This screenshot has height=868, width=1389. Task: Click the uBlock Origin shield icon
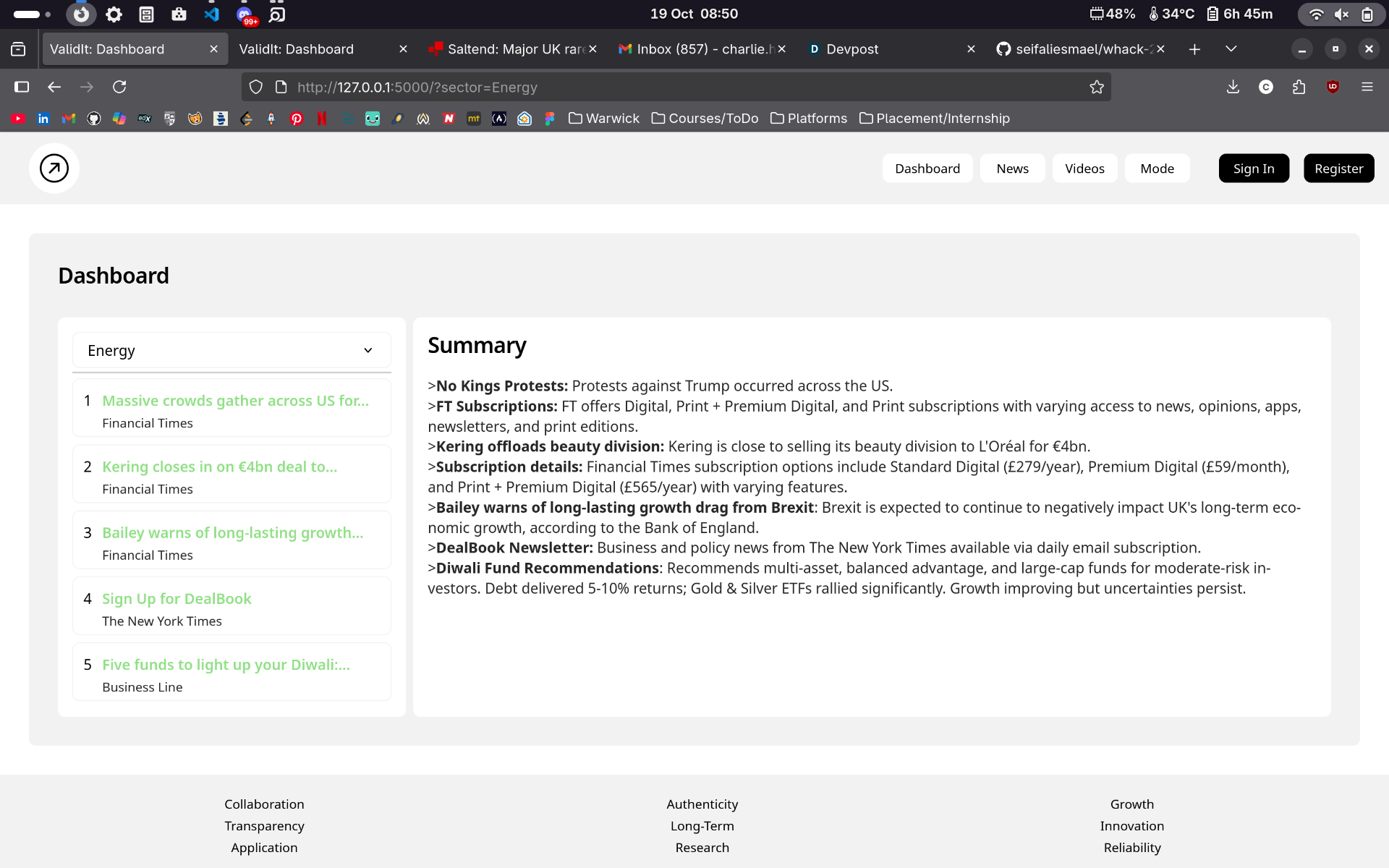pos(1333,87)
